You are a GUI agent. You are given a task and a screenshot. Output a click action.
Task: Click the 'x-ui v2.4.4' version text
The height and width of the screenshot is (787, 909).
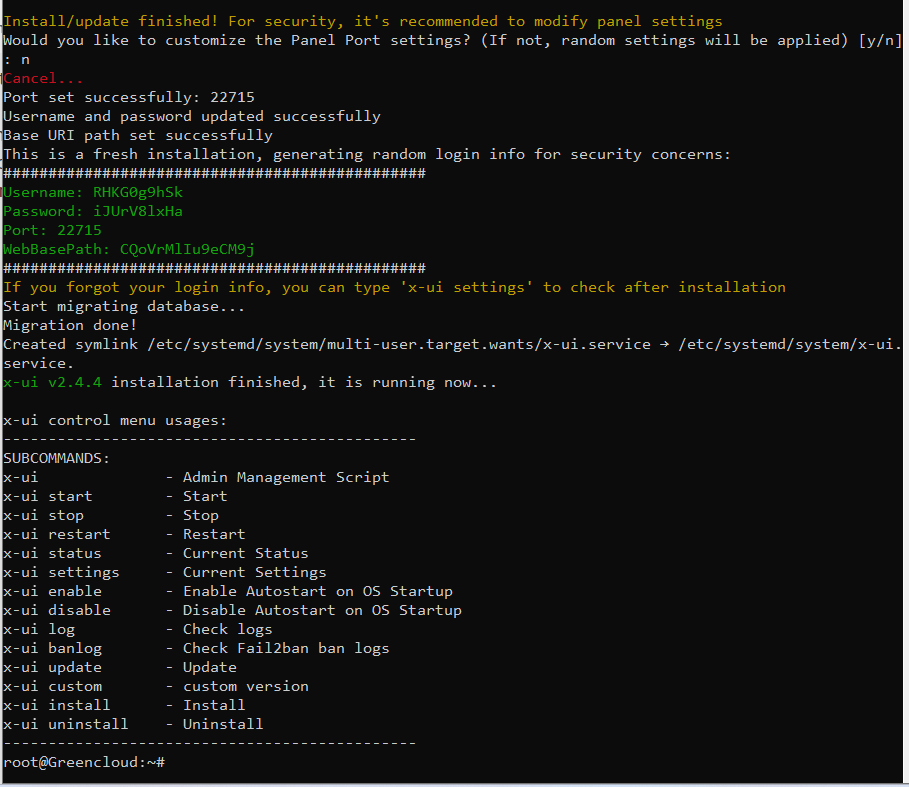52,382
